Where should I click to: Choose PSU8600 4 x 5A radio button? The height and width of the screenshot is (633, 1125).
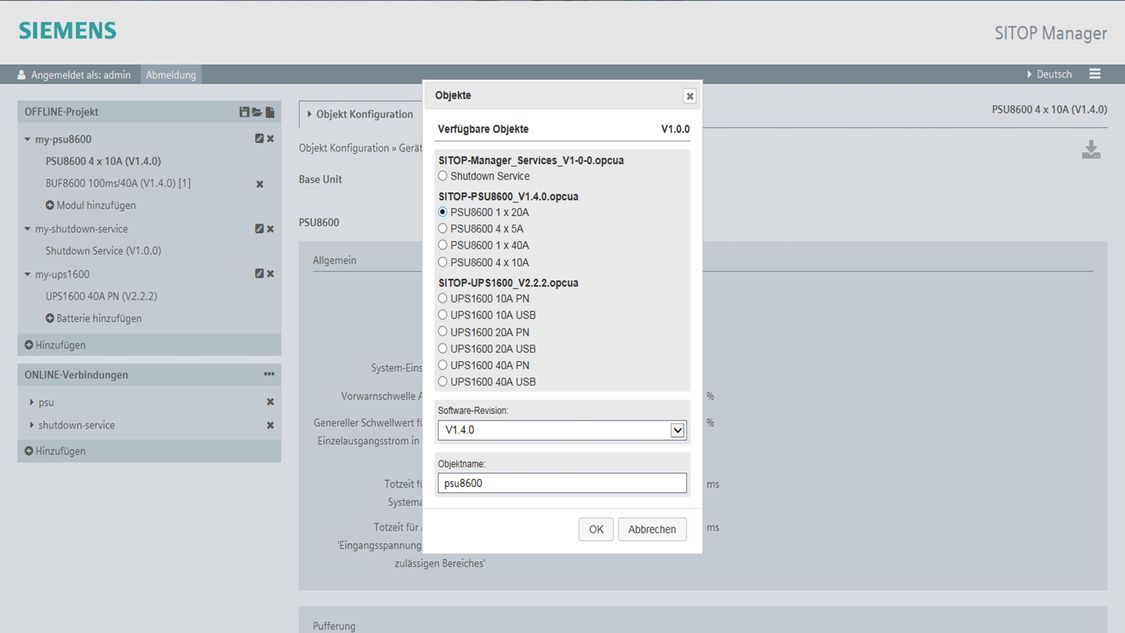pos(443,228)
